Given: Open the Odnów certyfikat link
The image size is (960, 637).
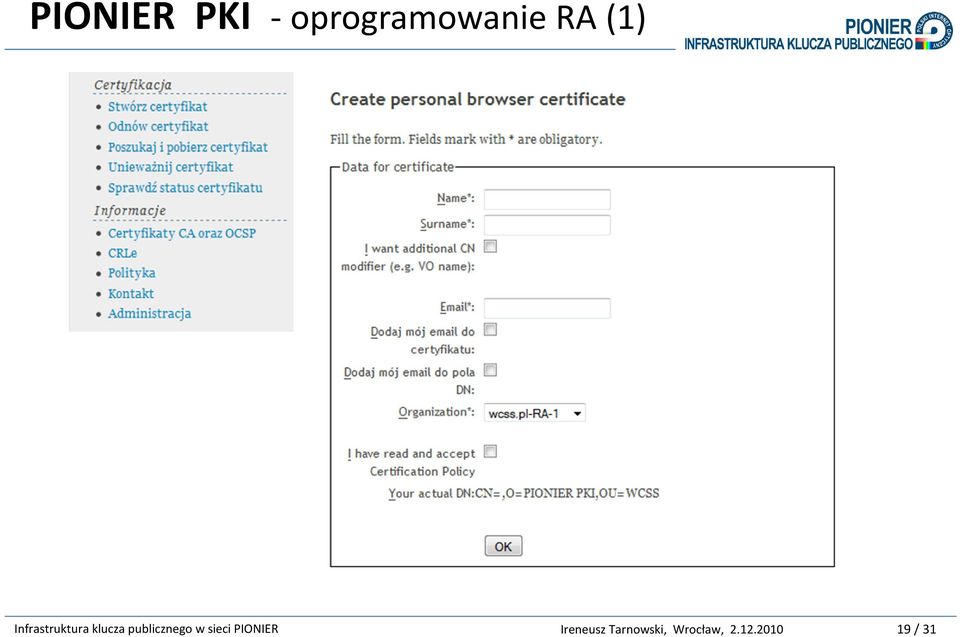Looking at the screenshot, I should point(158,127).
